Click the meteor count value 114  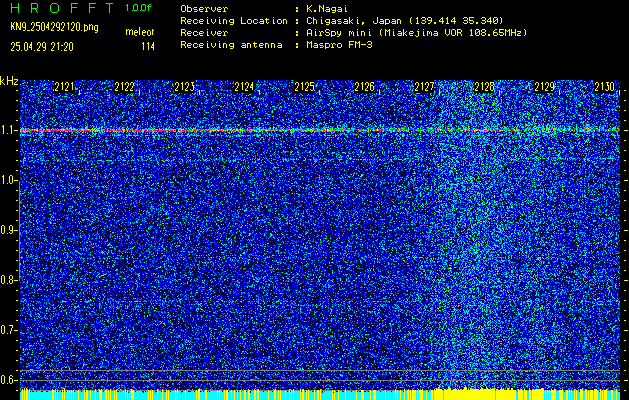(x=148, y=47)
